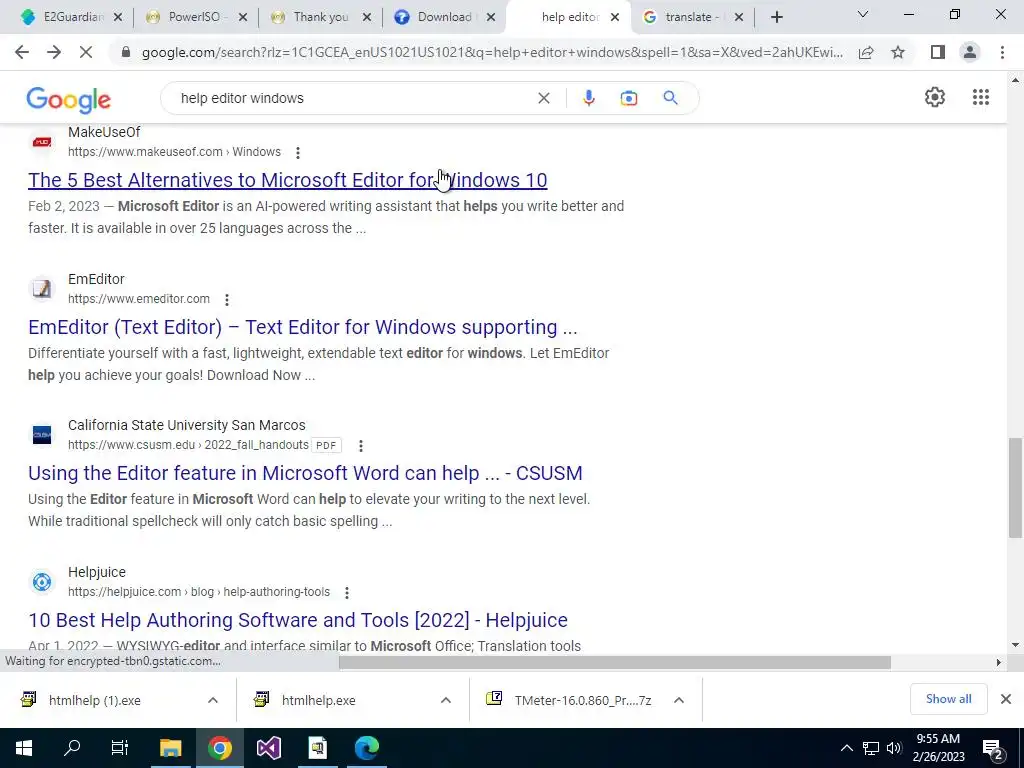This screenshot has width=1024, height=768.
Task: Open more options for CSUSM result
Action: 360,446
